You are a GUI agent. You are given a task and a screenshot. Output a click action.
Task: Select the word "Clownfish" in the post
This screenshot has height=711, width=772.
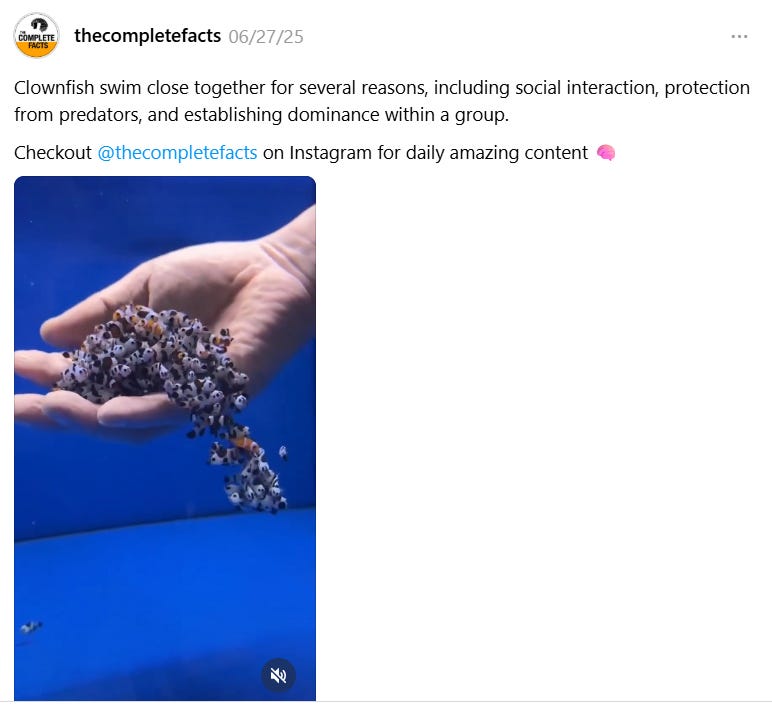54,88
